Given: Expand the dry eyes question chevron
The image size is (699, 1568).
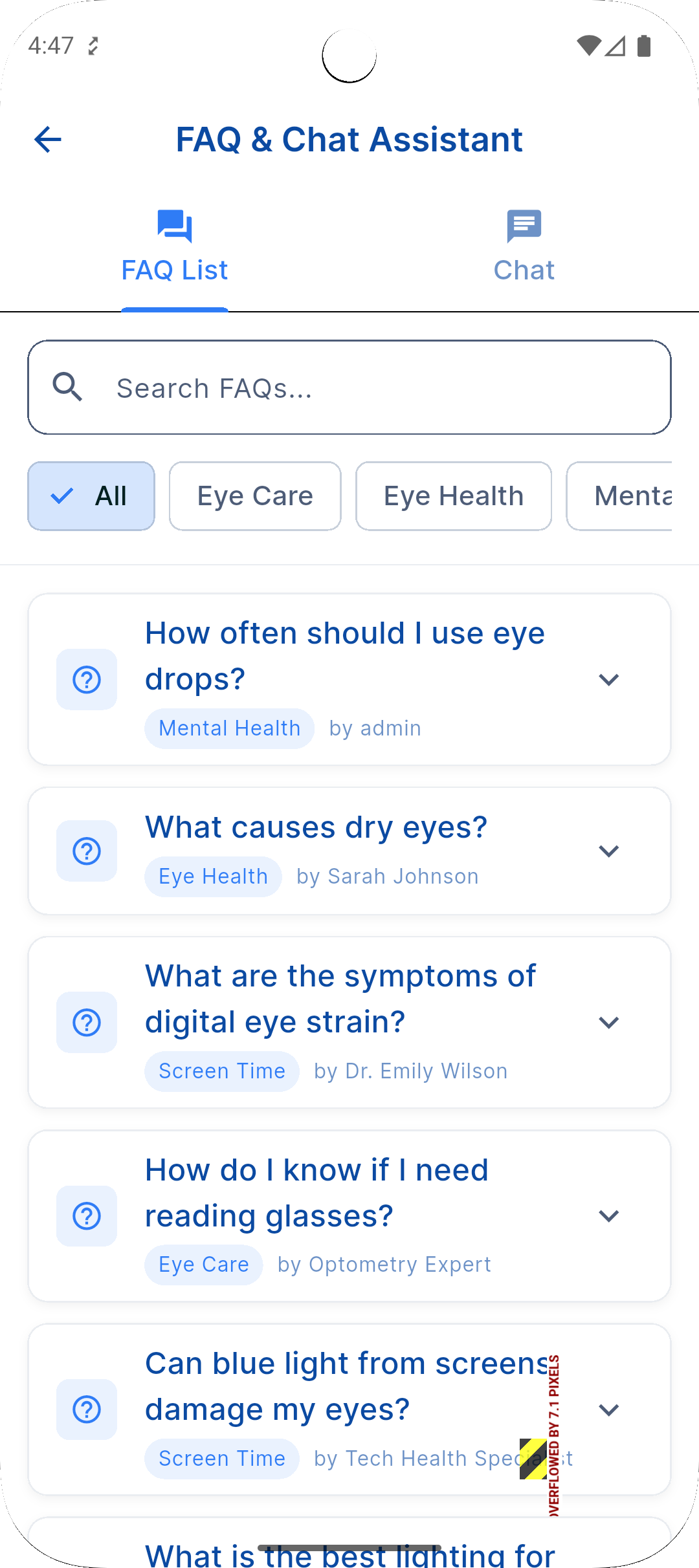Looking at the screenshot, I should [x=609, y=851].
